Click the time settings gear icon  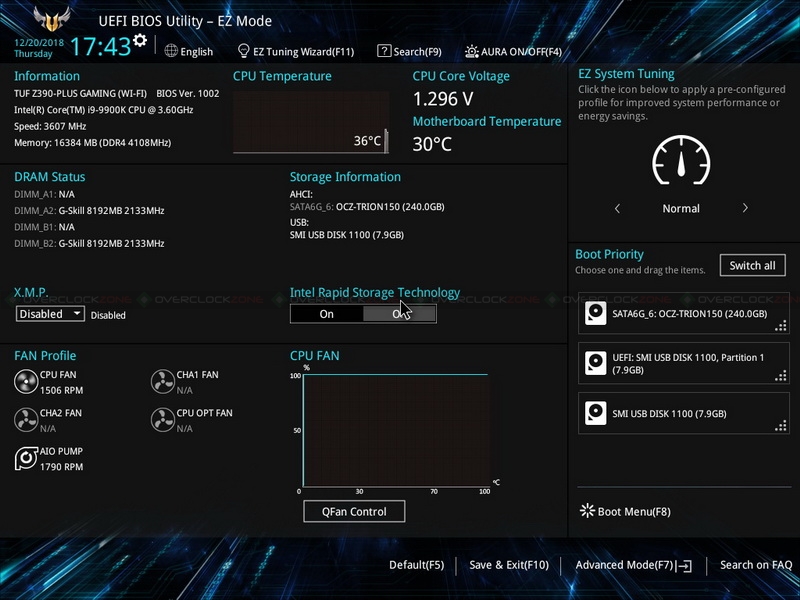140,40
